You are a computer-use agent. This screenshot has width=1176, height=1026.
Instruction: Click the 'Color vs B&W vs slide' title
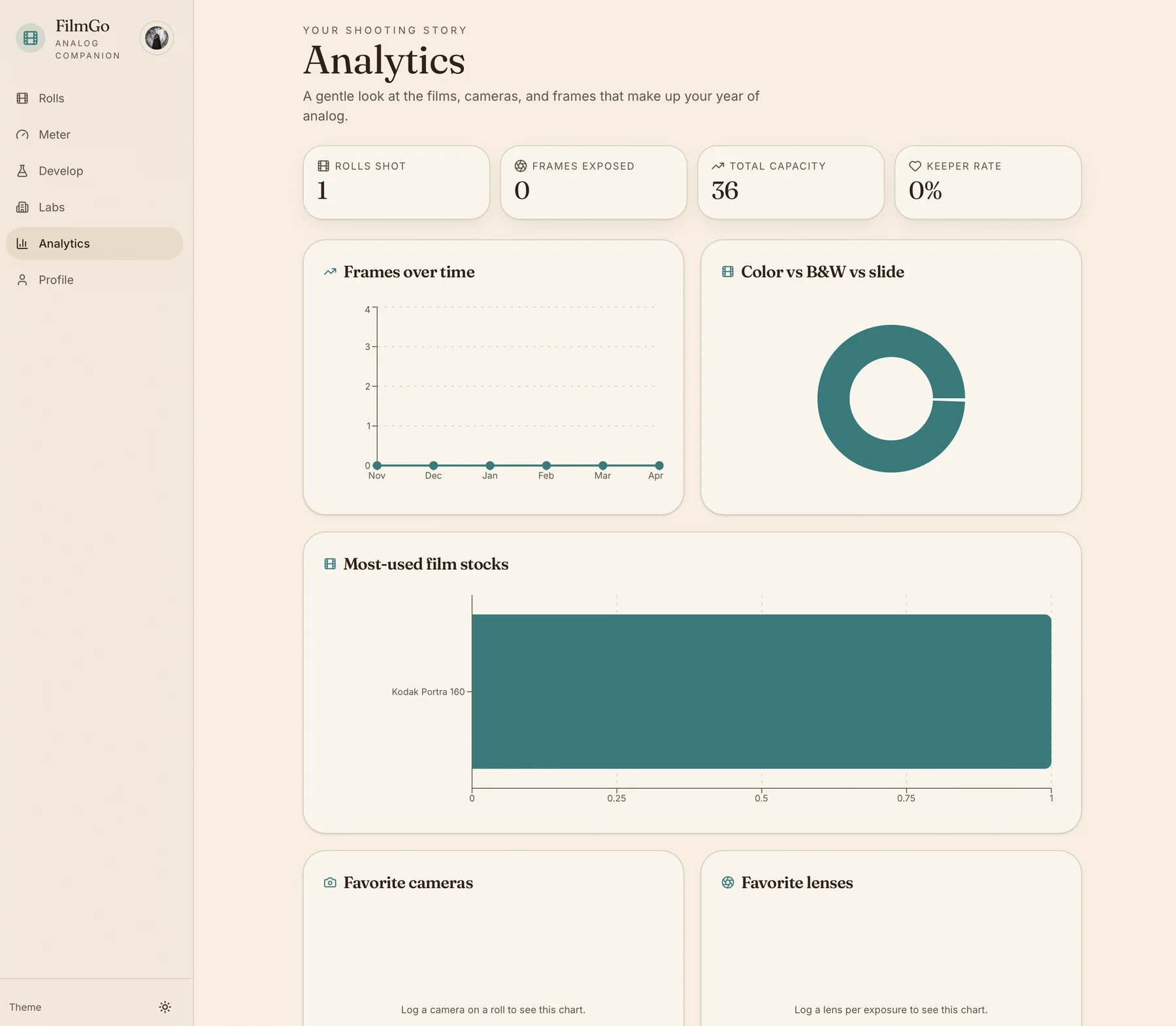[823, 272]
